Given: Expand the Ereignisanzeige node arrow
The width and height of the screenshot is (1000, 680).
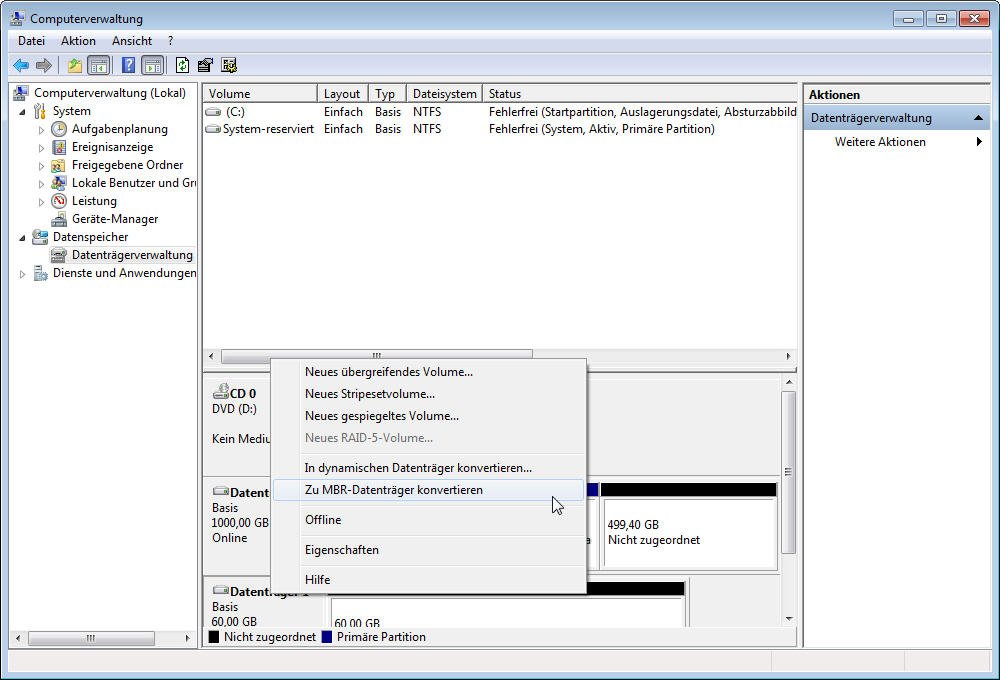Looking at the screenshot, I should pos(41,147).
